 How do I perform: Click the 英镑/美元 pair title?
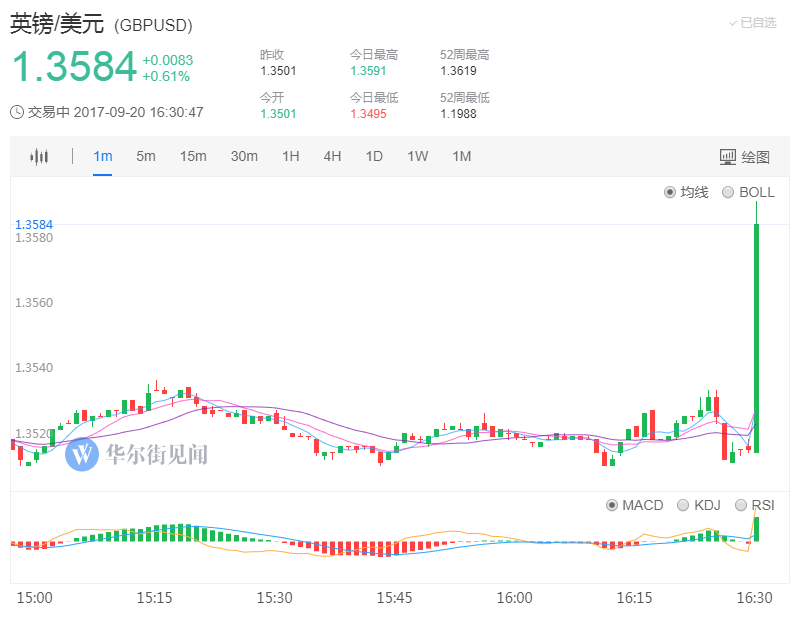point(57,24)
